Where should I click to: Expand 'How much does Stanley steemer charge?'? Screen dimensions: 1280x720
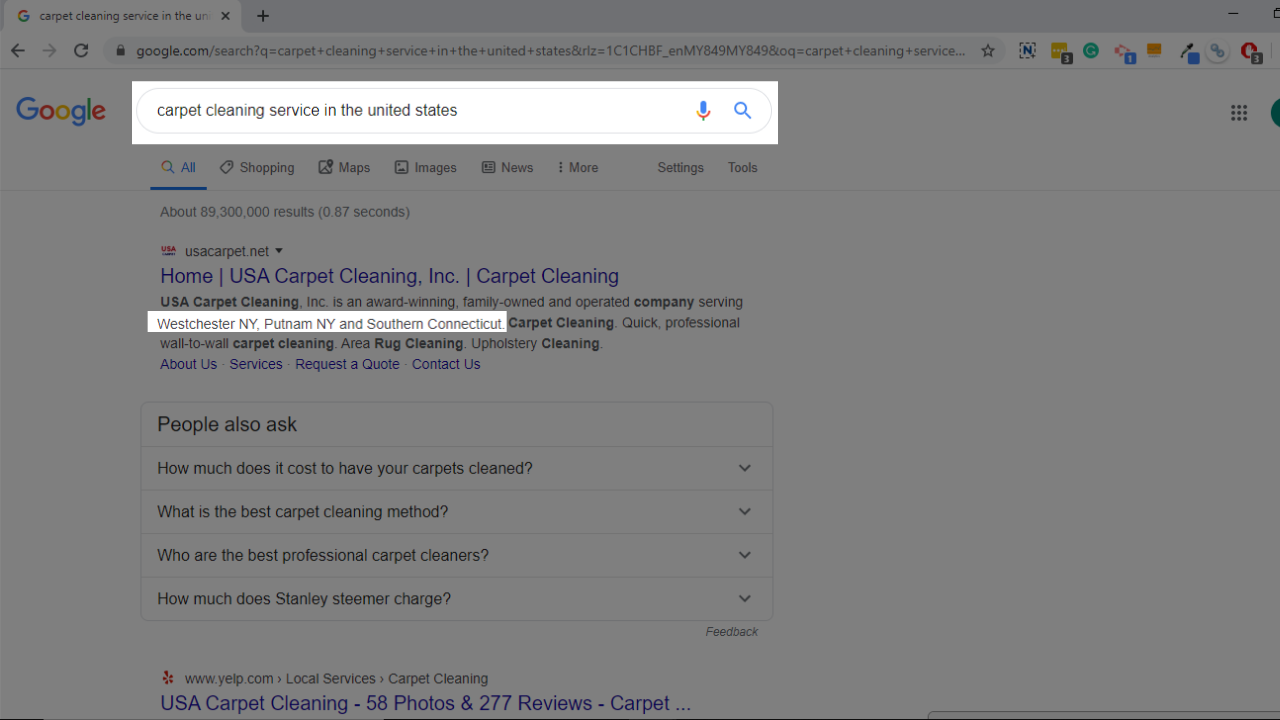click(x=456, y=599)
